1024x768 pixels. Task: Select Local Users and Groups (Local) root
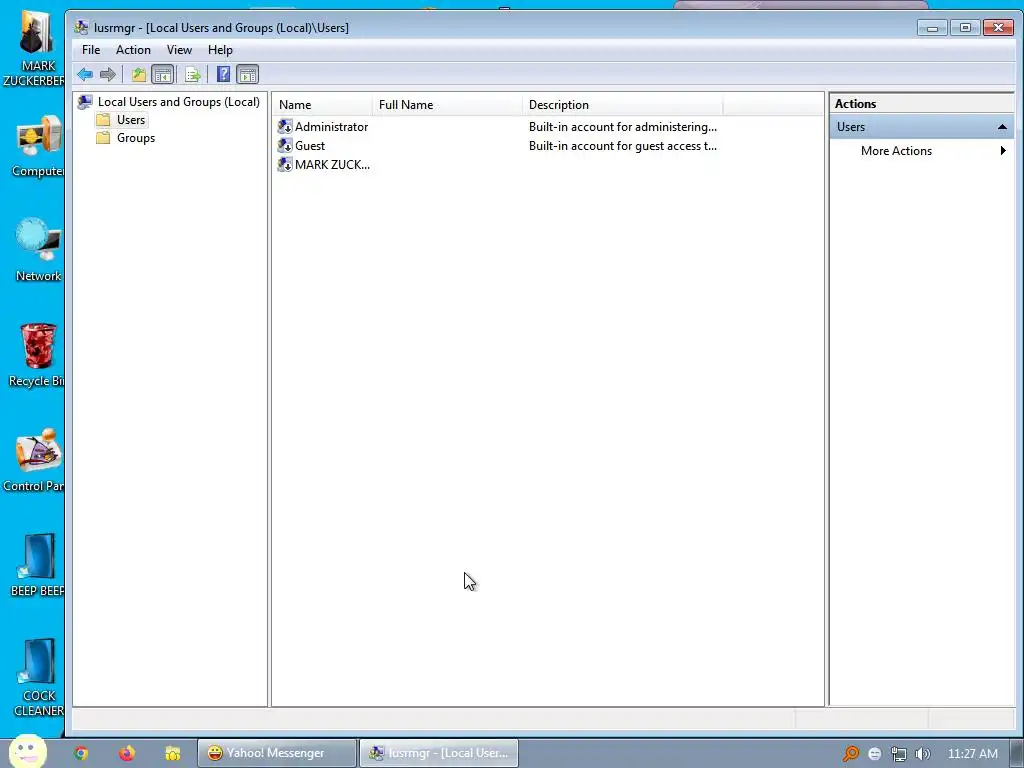pos(178,102)
